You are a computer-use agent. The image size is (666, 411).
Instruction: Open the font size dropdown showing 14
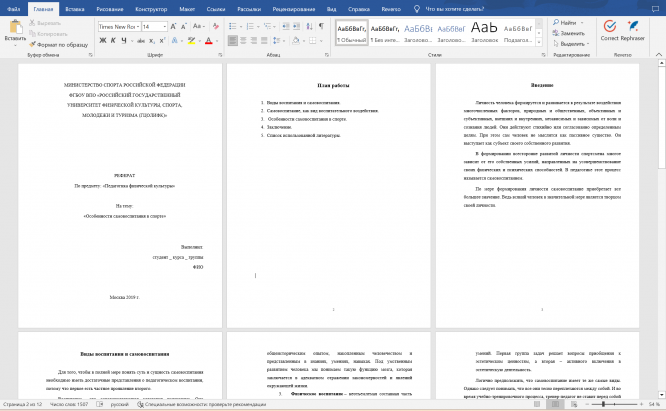click(x=165, y=27)
